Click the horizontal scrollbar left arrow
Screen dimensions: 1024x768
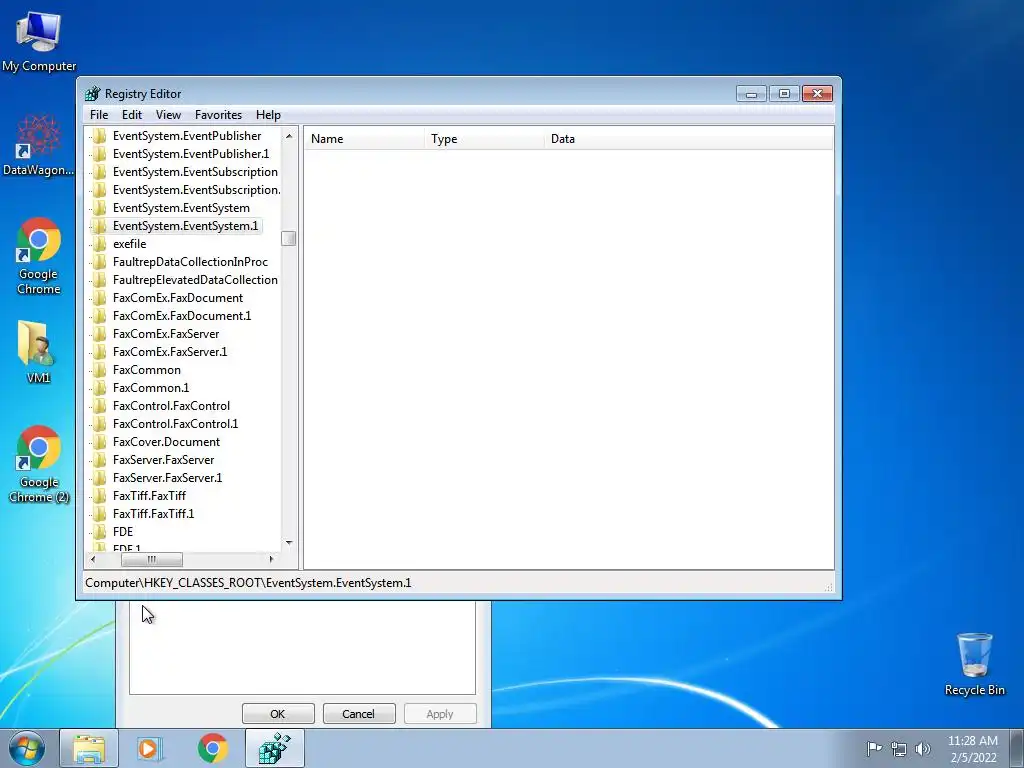[x=93, y=560]
